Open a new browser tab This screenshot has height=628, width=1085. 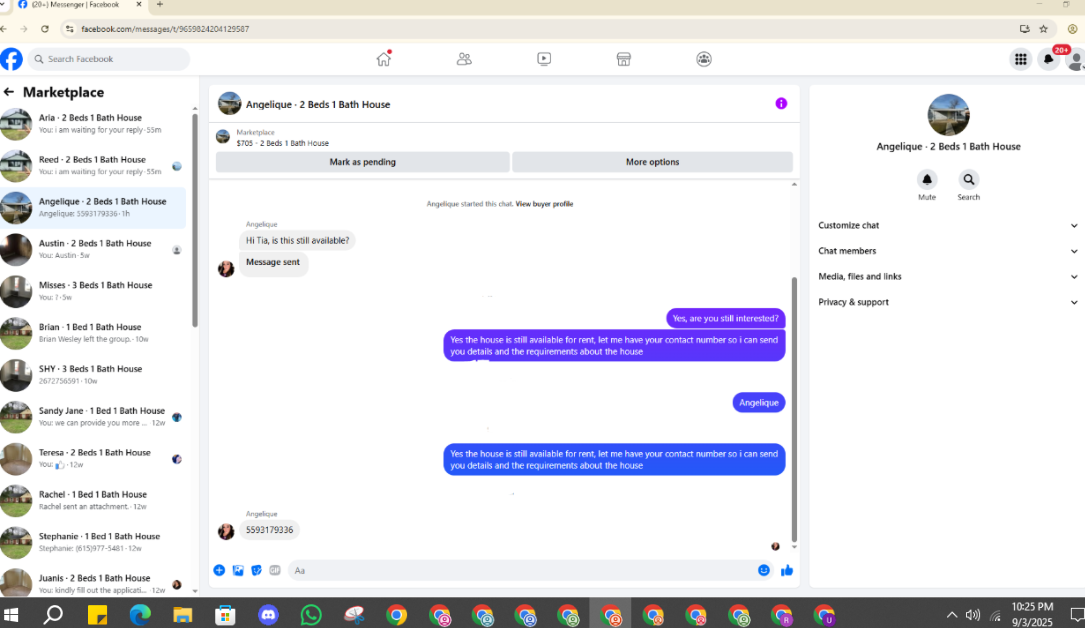(x=160, y=4)
